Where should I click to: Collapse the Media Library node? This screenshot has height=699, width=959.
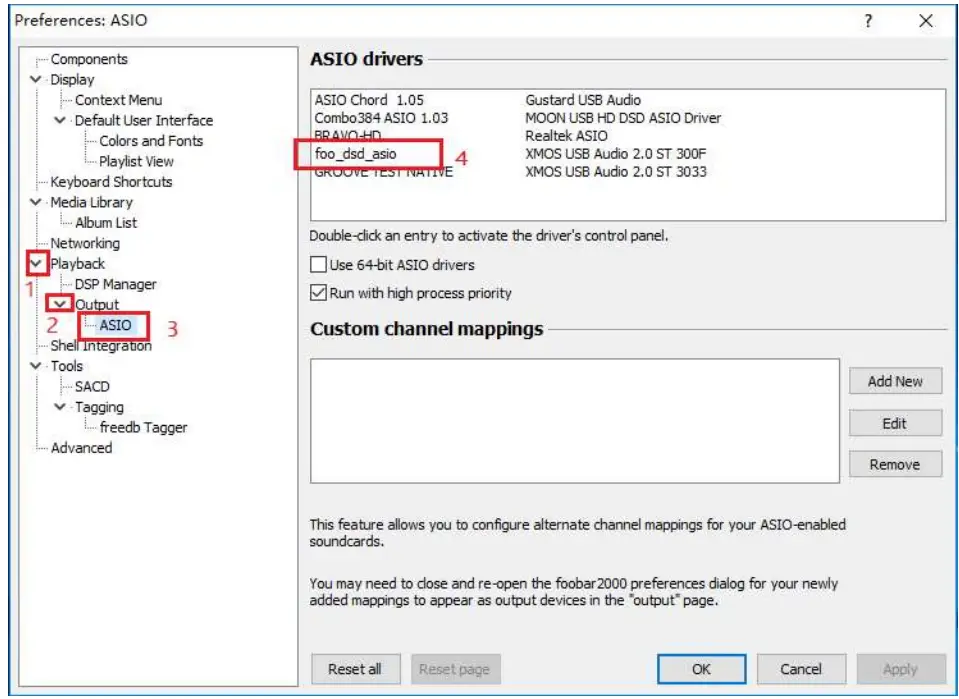(x=38, y=202)
